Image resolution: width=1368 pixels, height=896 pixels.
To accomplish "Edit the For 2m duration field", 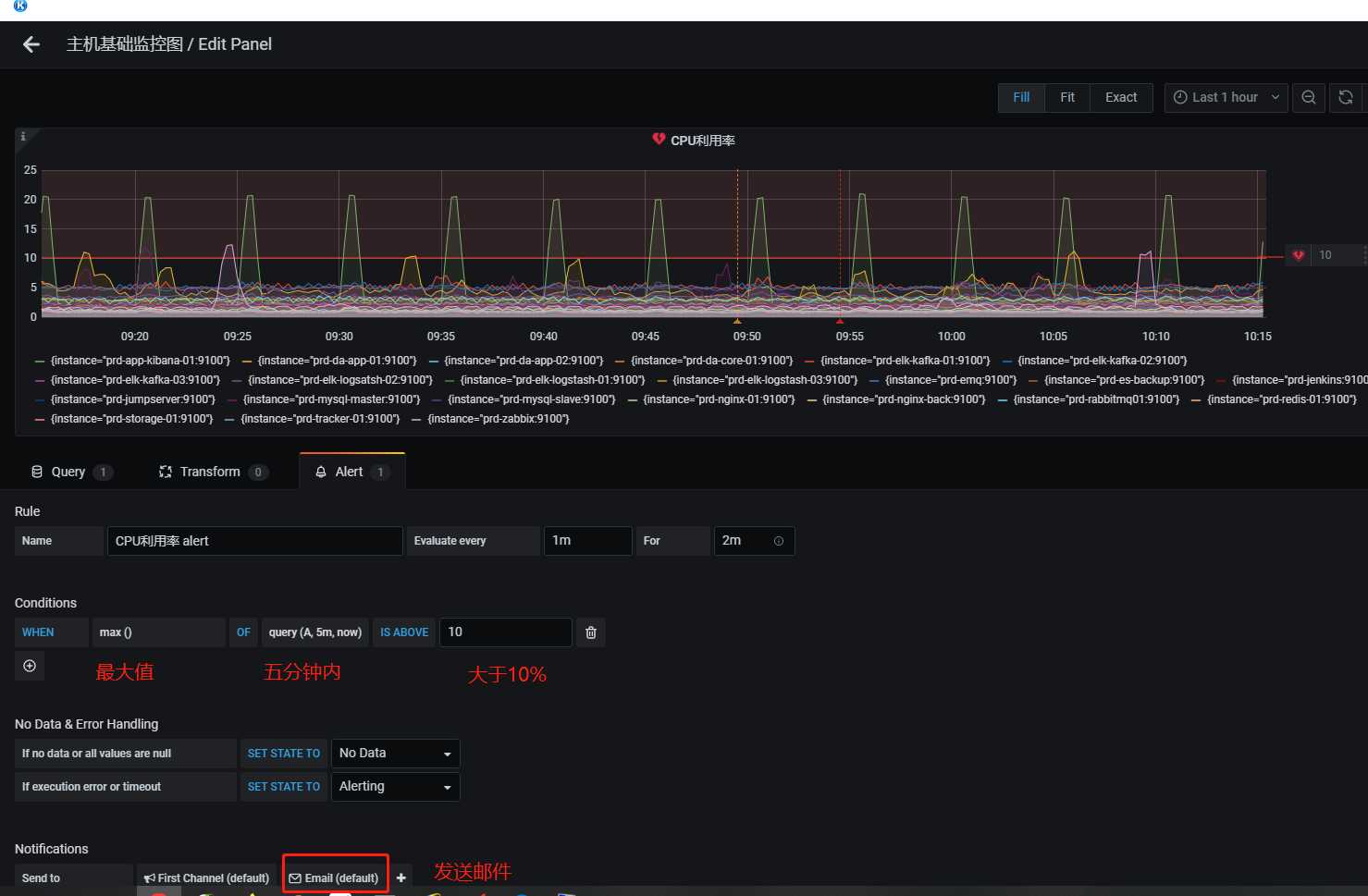I will (x=754, y=541).
